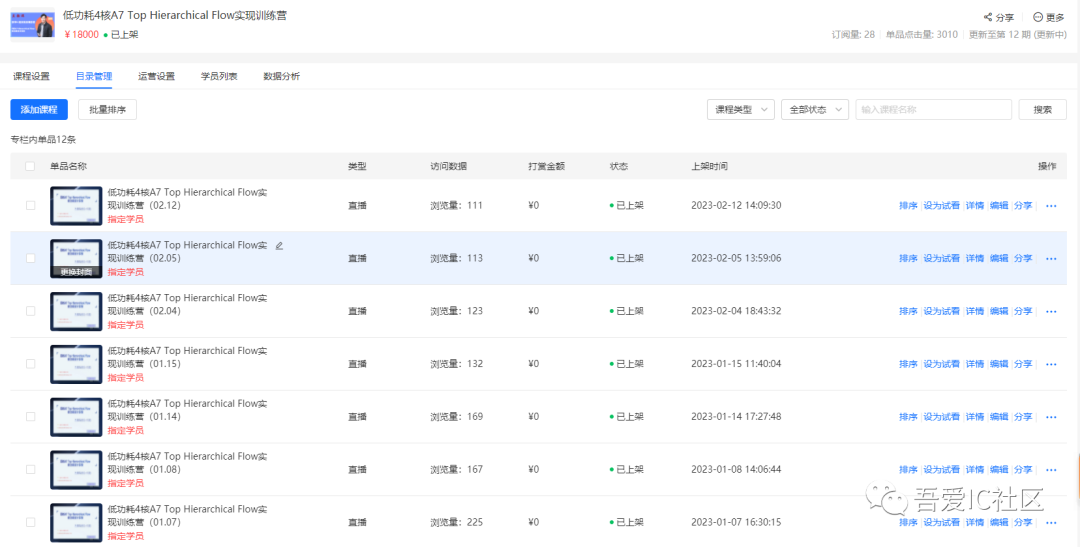Check the box for the (02.12) course row
1080x547 pixels.
[x=30, y=205]
